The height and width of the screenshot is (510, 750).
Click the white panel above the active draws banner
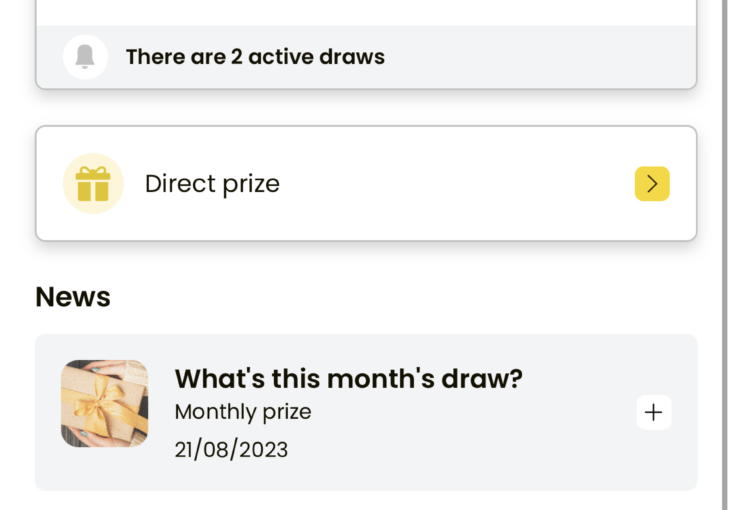pyautogui.click(x=366, y=12)
